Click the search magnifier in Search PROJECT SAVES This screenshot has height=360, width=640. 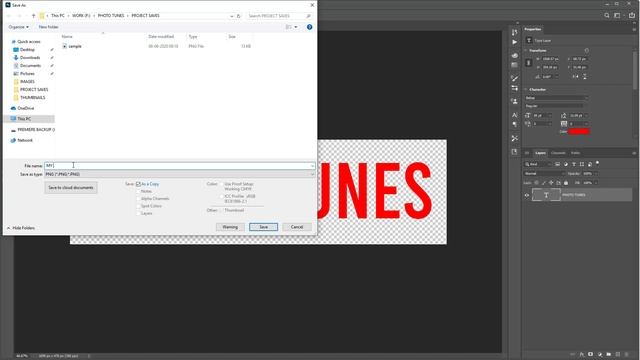click(x=308, y=16)
